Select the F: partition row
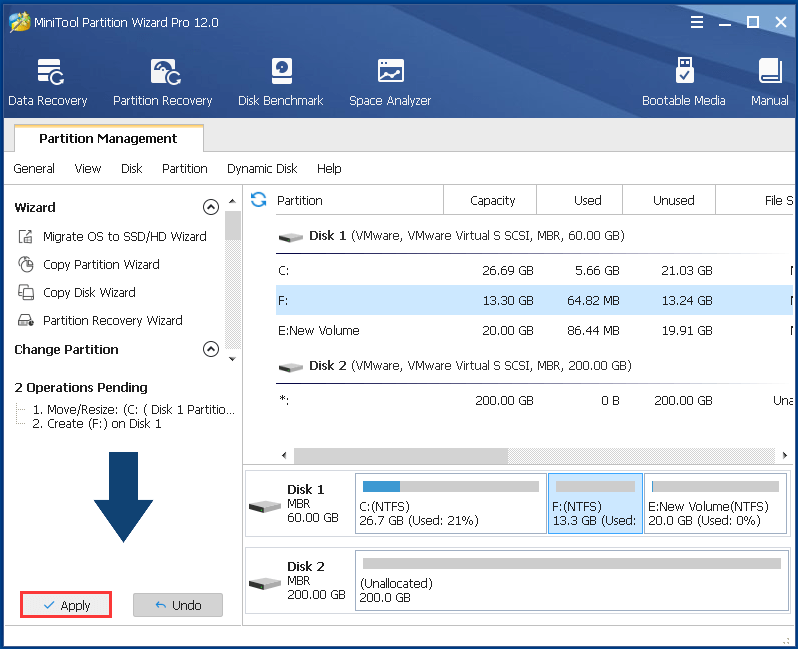 tap(534, 300)
